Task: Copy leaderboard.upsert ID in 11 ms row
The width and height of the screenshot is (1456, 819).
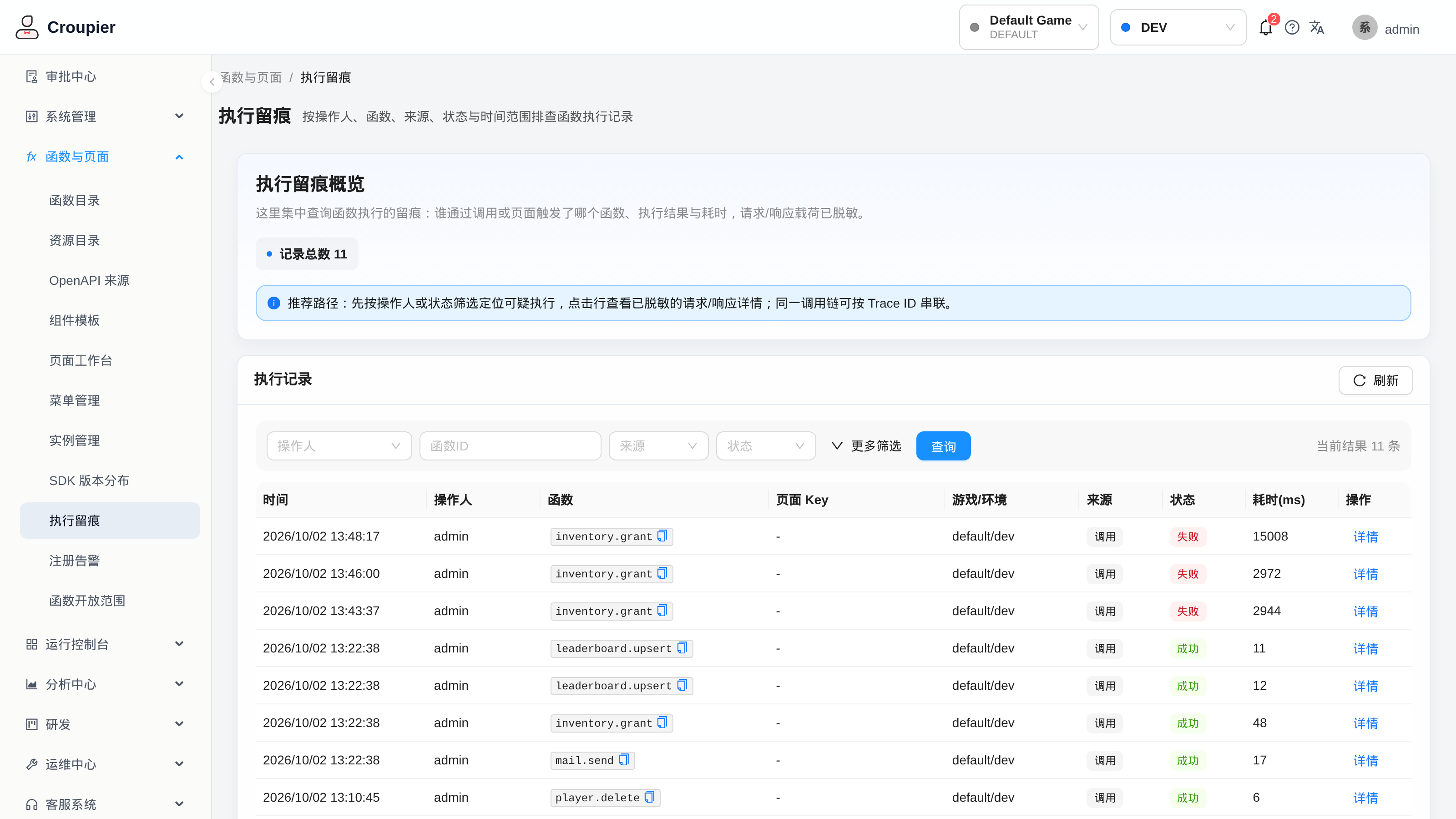Action: tap(682, 648)
